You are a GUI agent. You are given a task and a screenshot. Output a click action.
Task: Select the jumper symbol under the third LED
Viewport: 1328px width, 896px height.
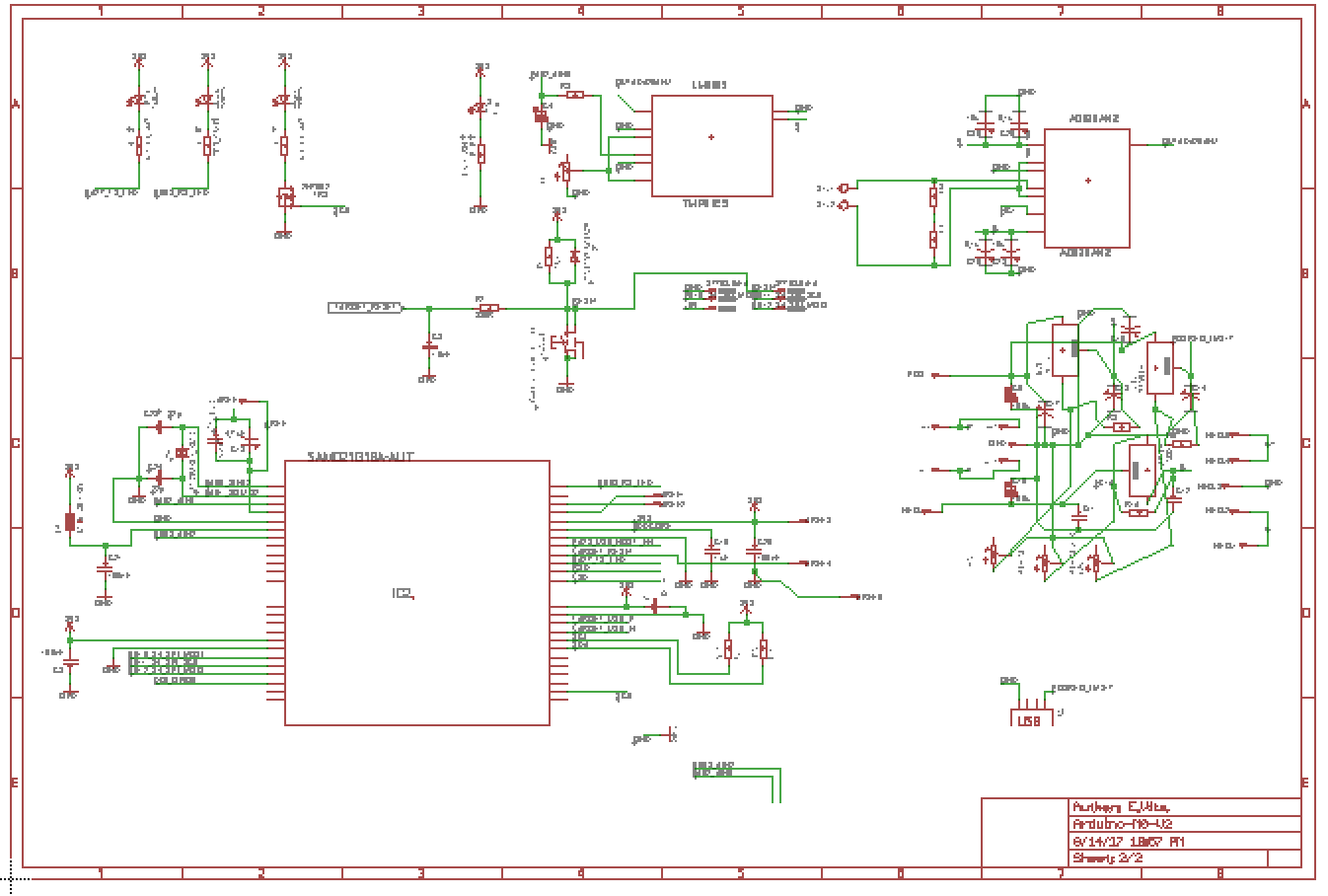pos(285,196)
